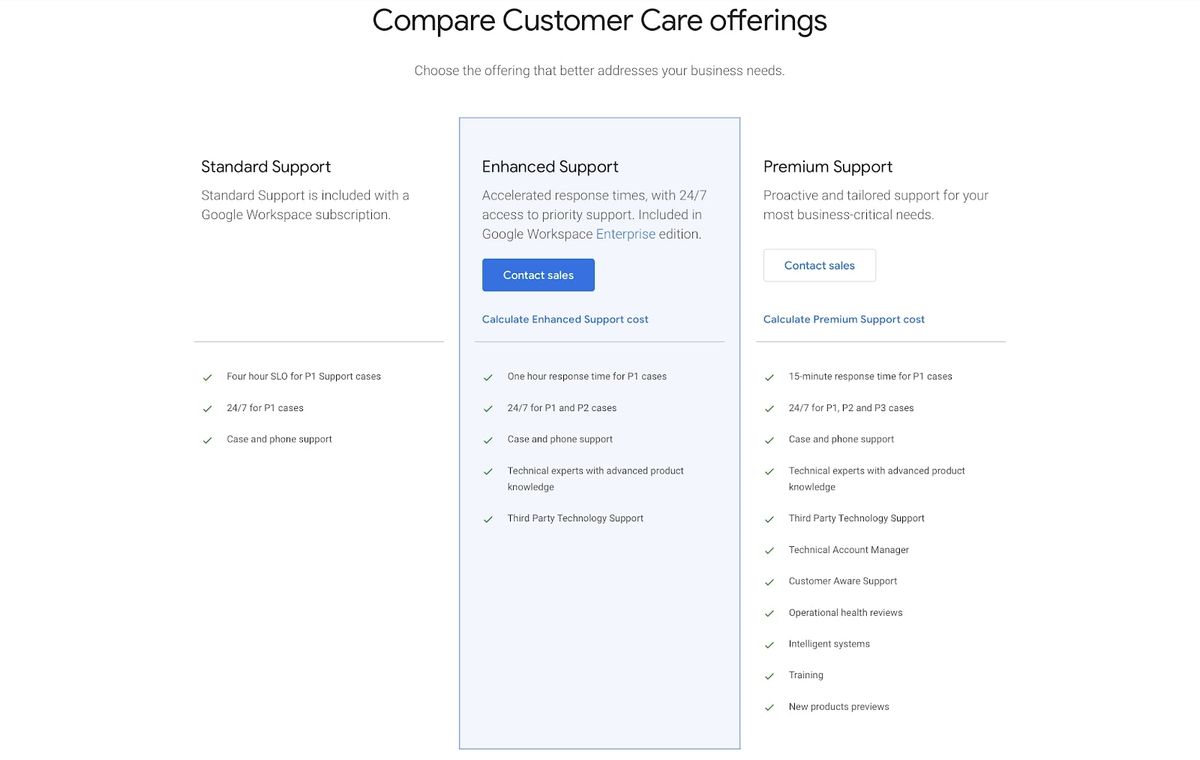1200x760 pixels.
Task: Click the checkmark beside Case and phone support under Enhanced
Action: [x=488, y=439]
